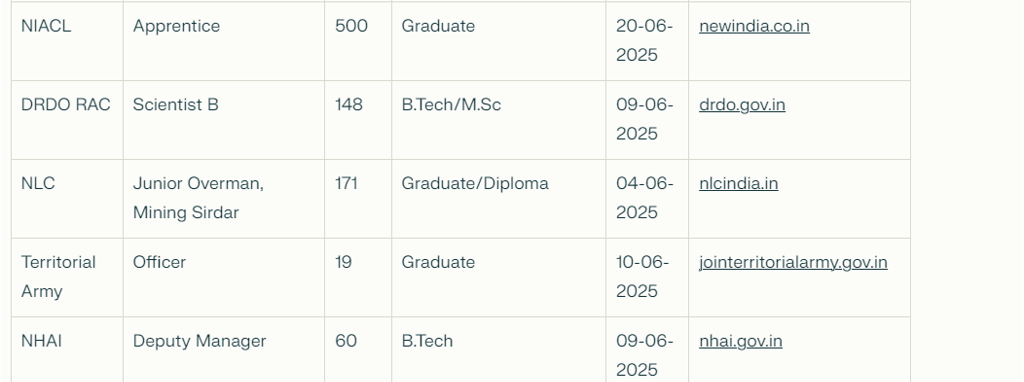
Task: Click the 04-06-2025 date cell
Action: (647, 199)
